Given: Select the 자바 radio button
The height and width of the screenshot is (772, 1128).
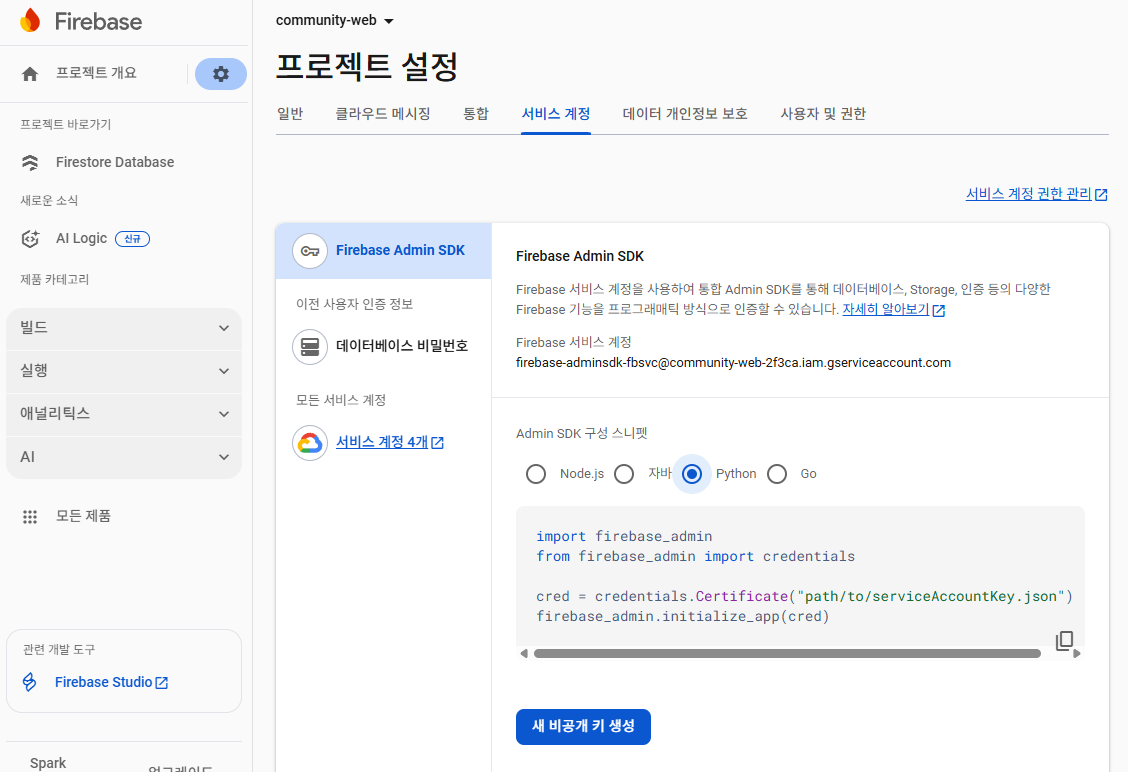Looking at the screenshot, I should (x=624, y=474).
